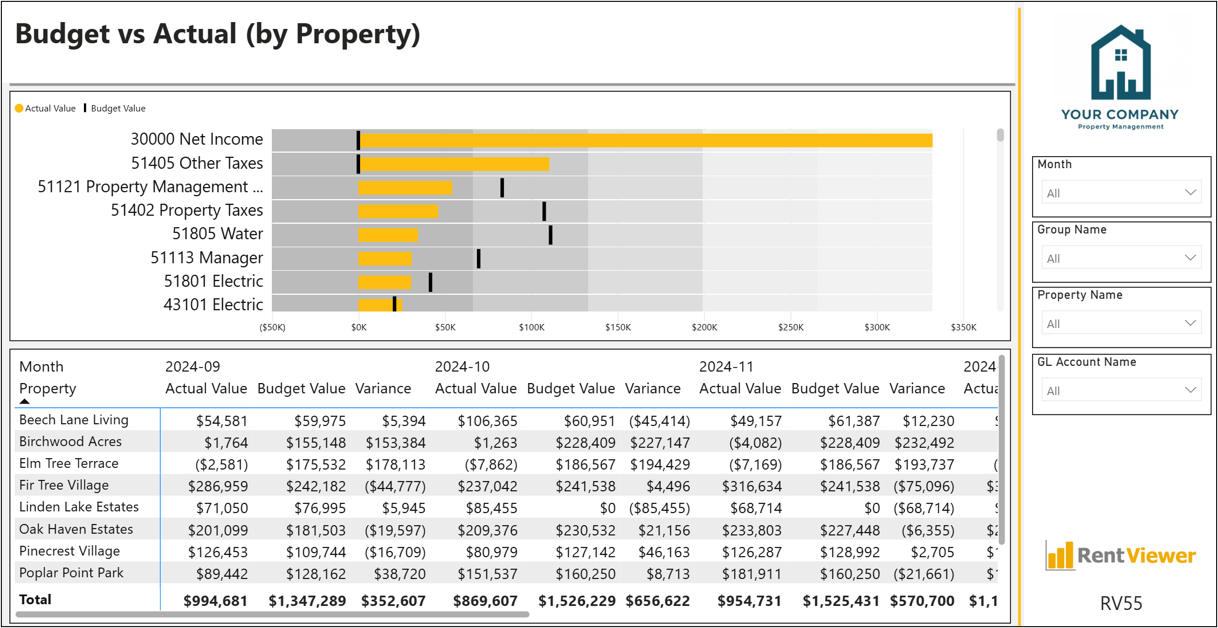Click the yellow Actual Value legend marker
The width and height of the screenshot is (1218, 628).
tap(19, 108)
